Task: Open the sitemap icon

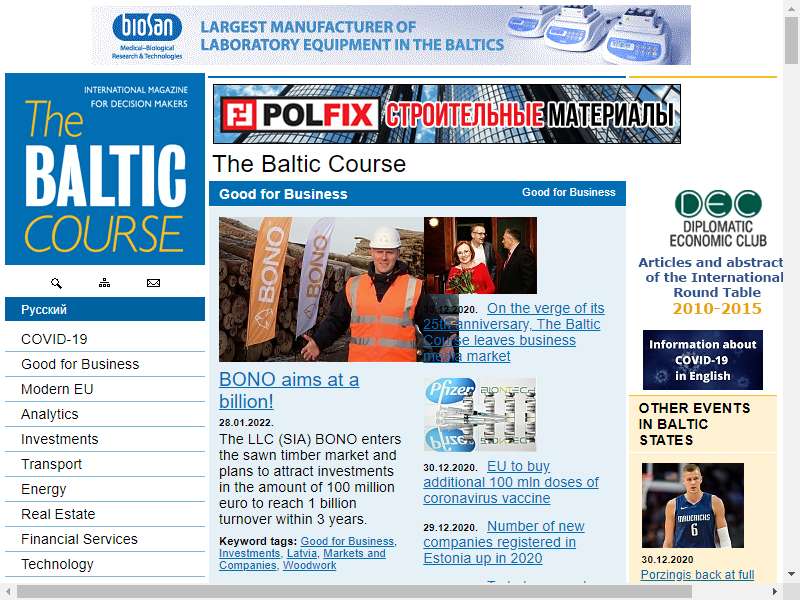Action: tap(104, 283)
